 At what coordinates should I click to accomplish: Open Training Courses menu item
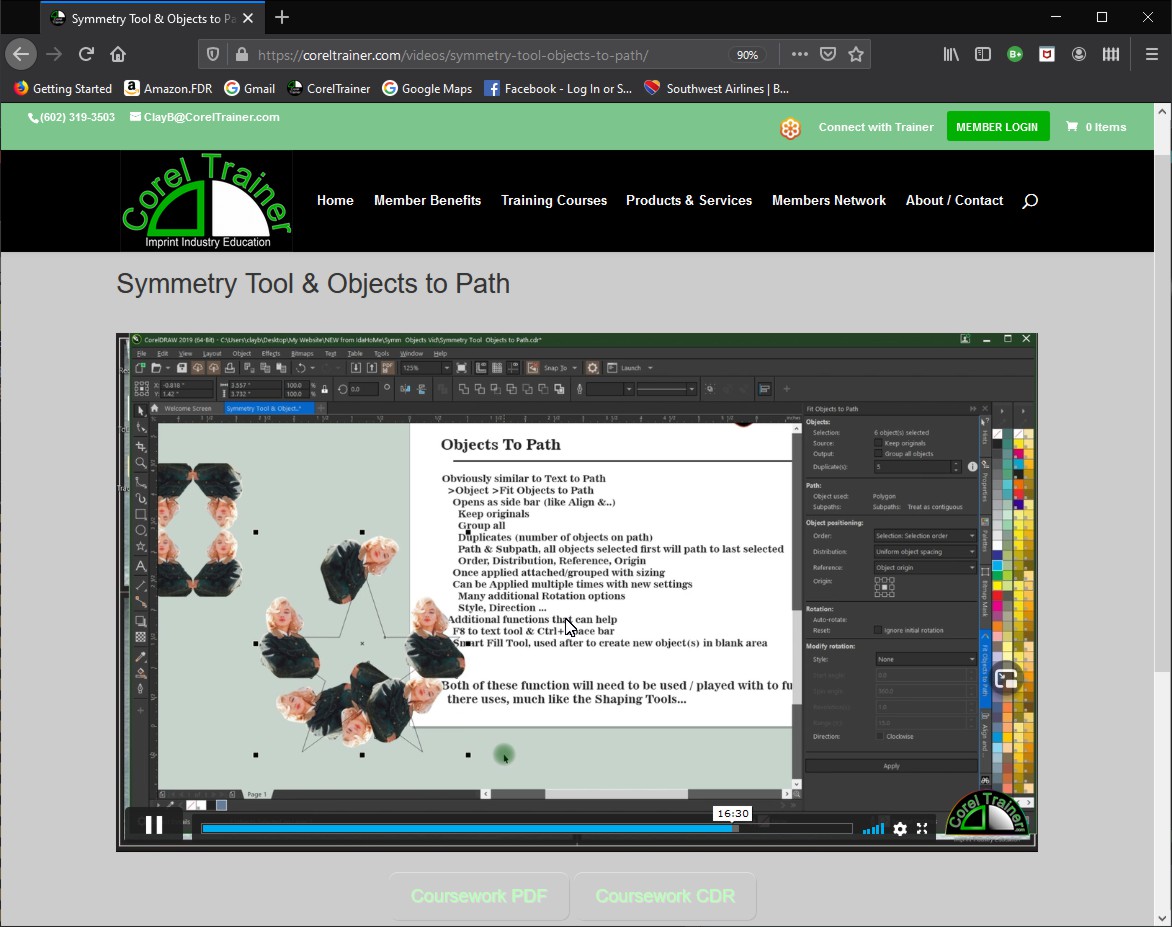coord(554,200)
